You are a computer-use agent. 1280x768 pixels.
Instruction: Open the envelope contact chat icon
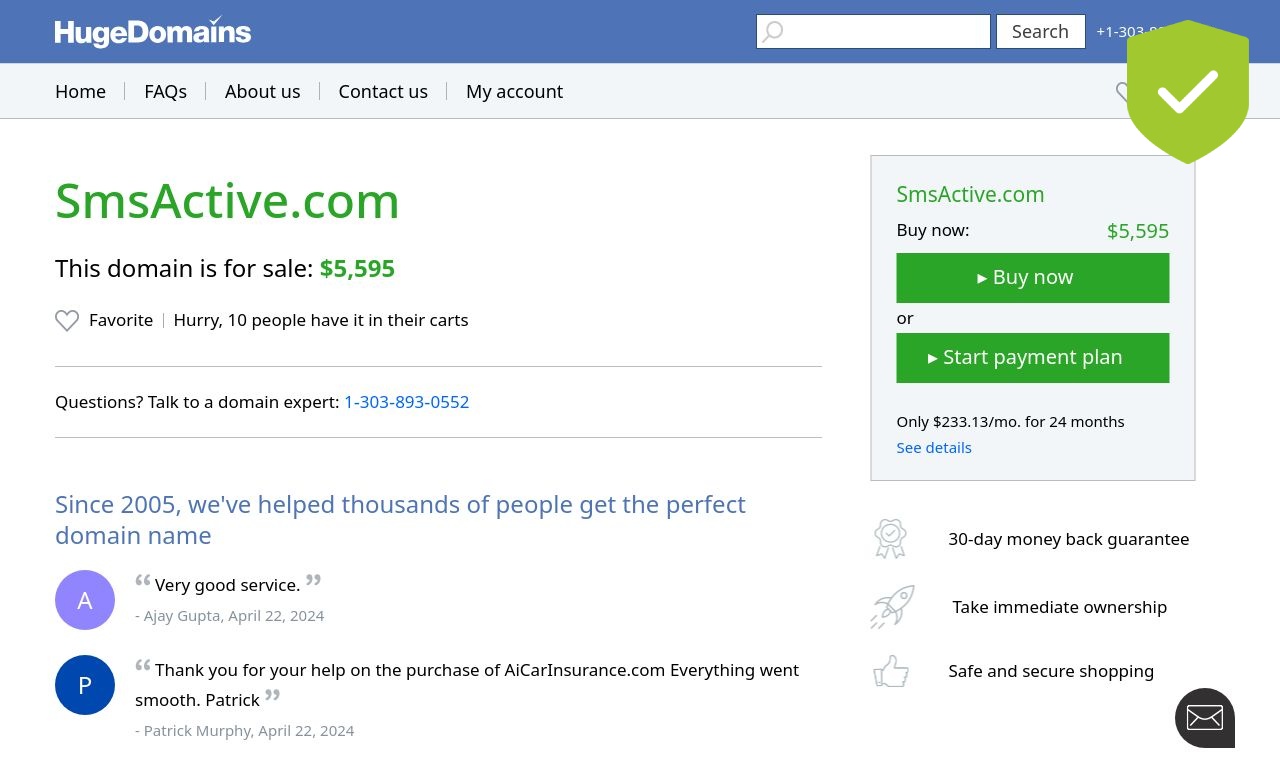pyautogui.click(x=1205, y=718)
